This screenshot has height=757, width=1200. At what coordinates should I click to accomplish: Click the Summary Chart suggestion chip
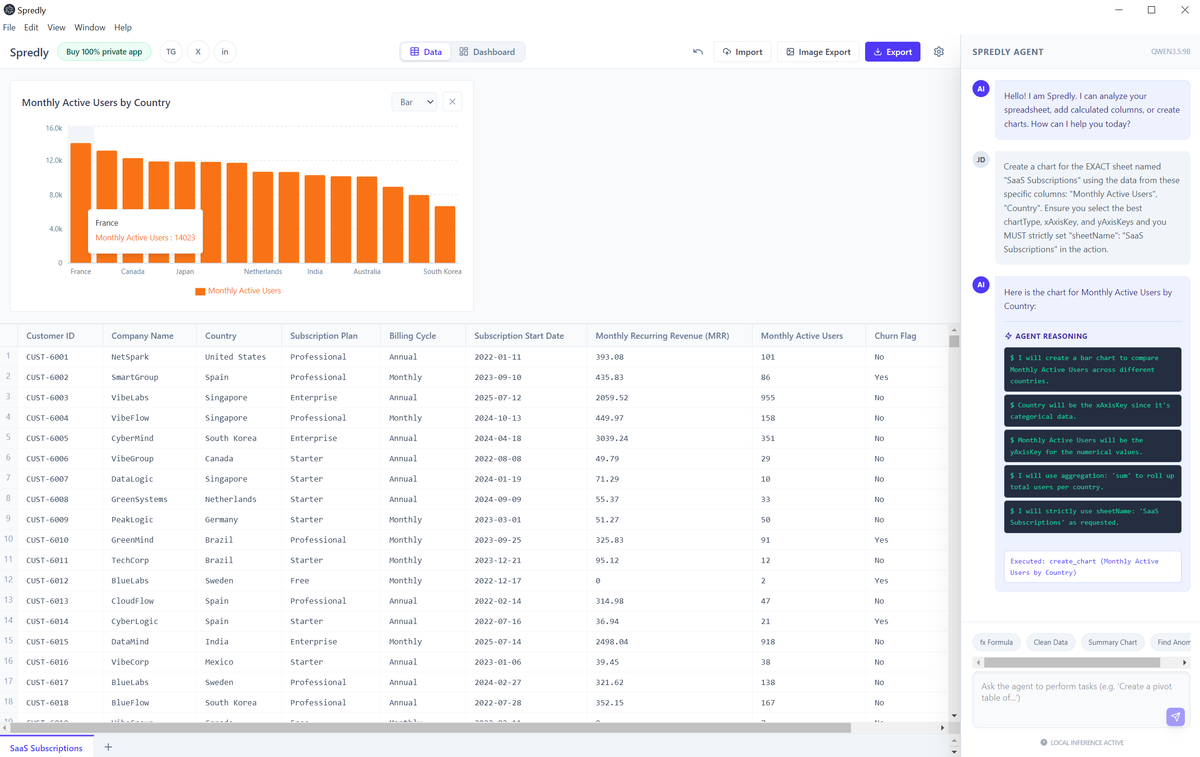(x=1112, y=642)
